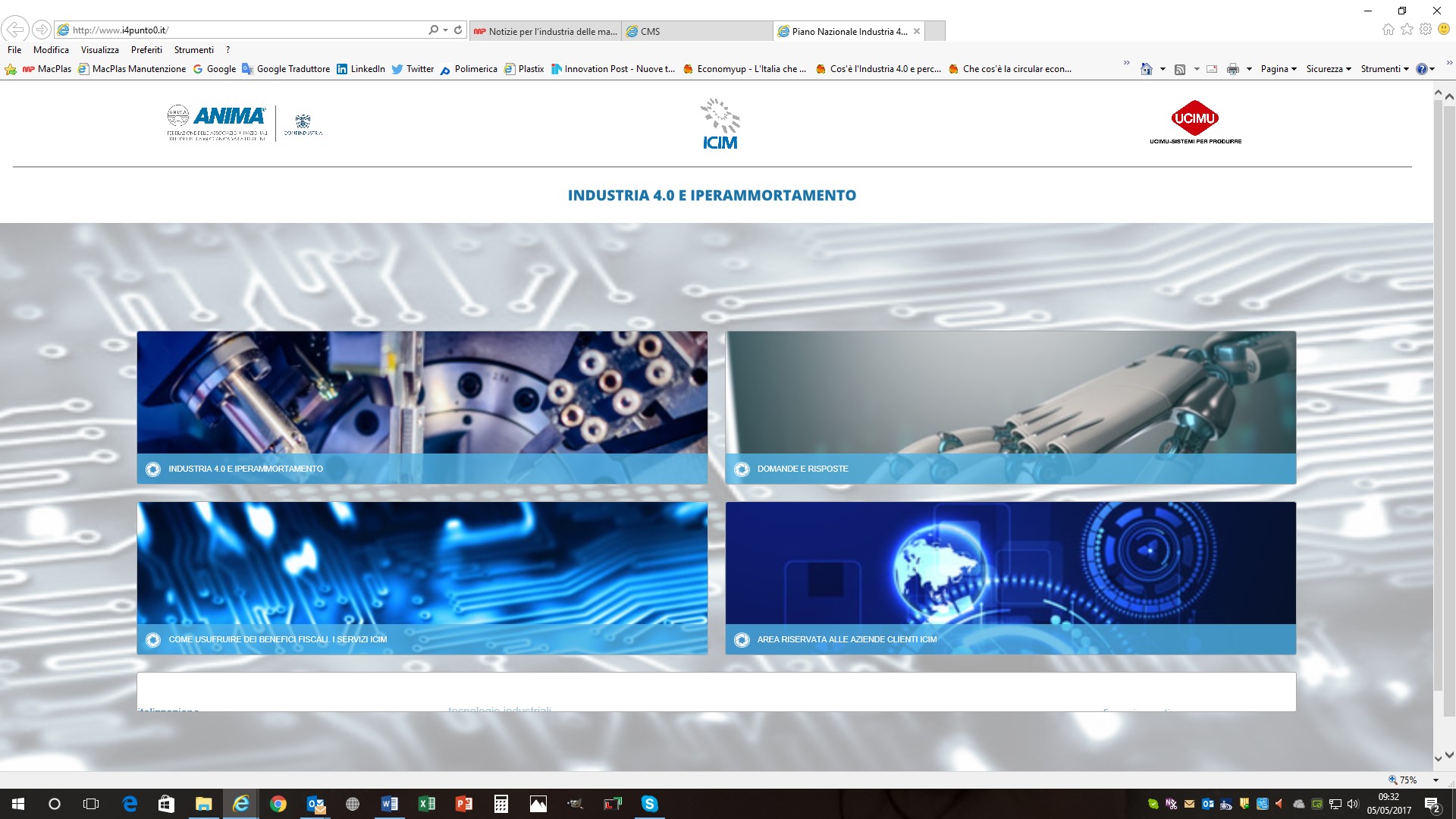Open the MacPlas Manutenzione favorite
This screenshot has width=1456, height=819.
[x=133, y=69]
